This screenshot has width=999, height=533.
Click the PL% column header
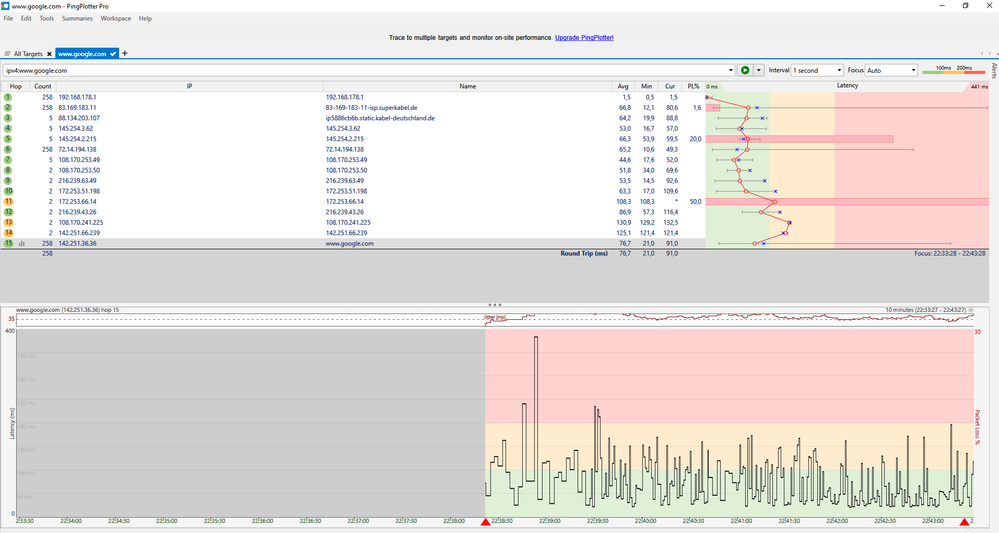[693, 86]
